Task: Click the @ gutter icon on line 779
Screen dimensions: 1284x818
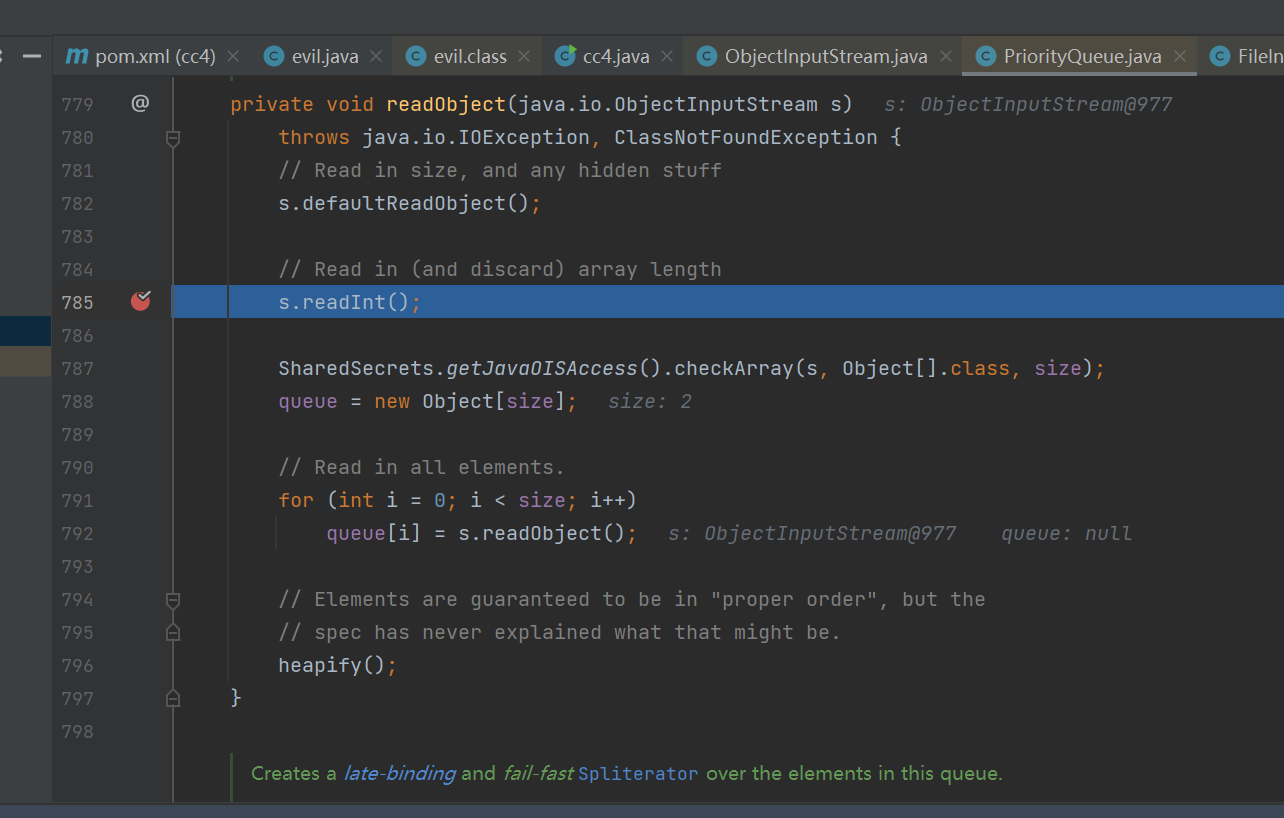Action: (x=140, y=103)
